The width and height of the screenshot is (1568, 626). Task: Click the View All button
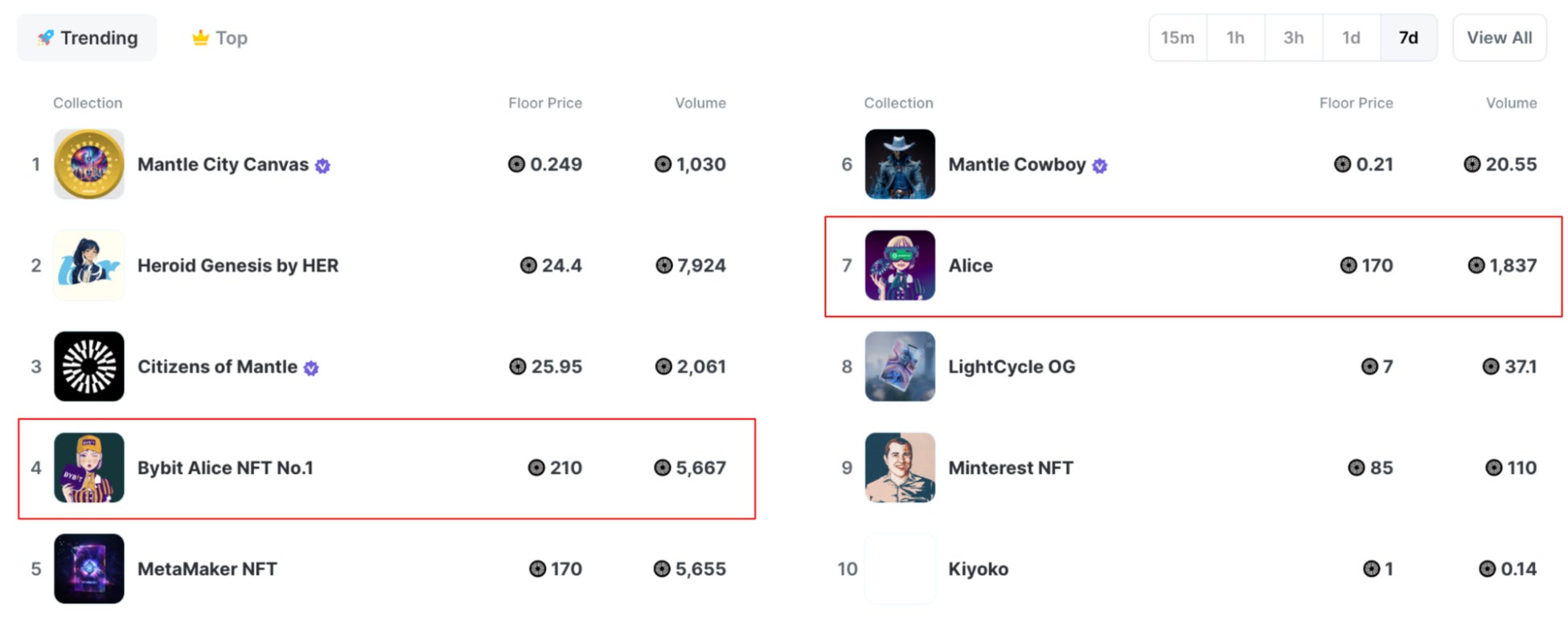click(1499, 38)
